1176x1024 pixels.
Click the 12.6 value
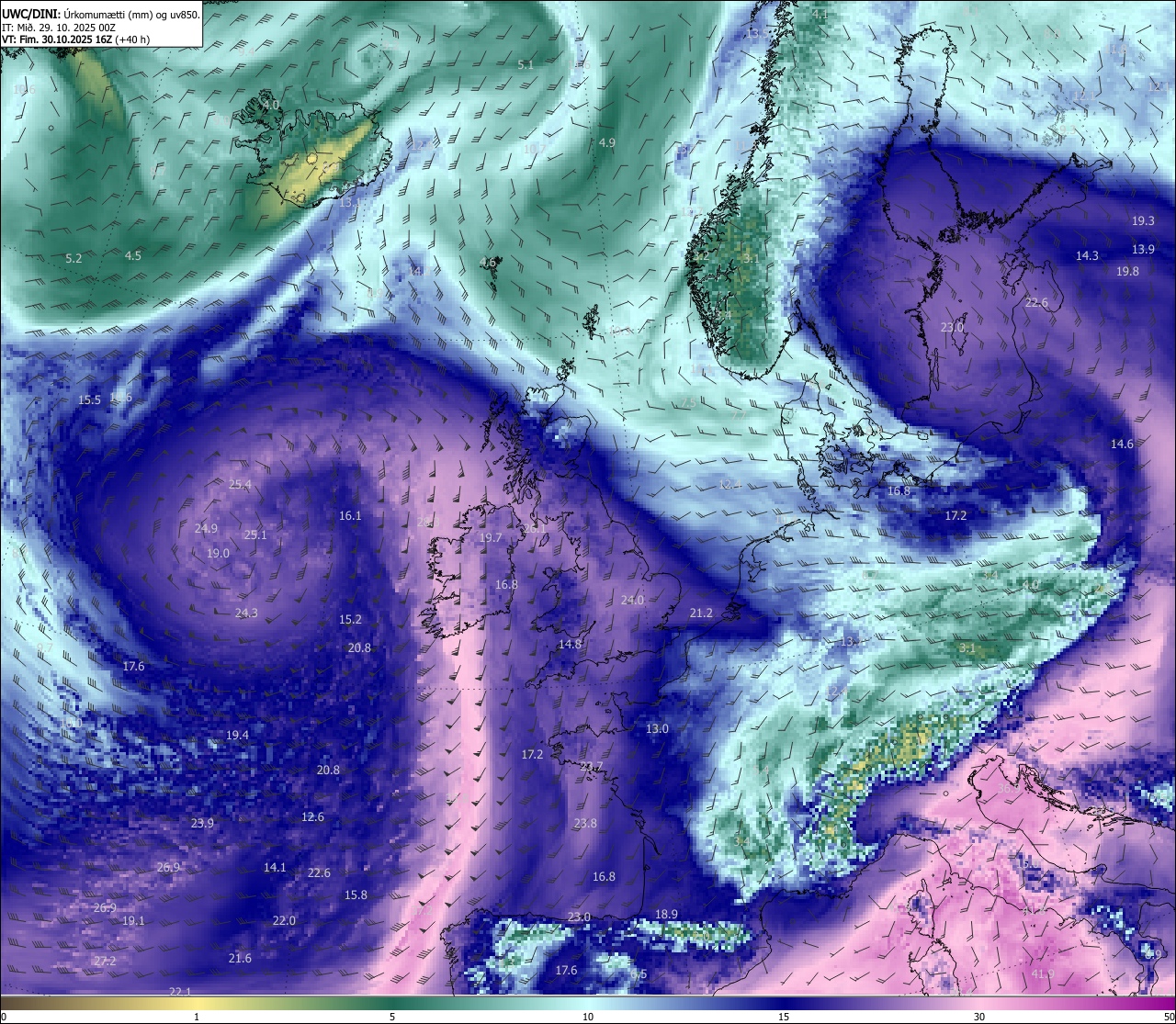click(x=312, y=817)
